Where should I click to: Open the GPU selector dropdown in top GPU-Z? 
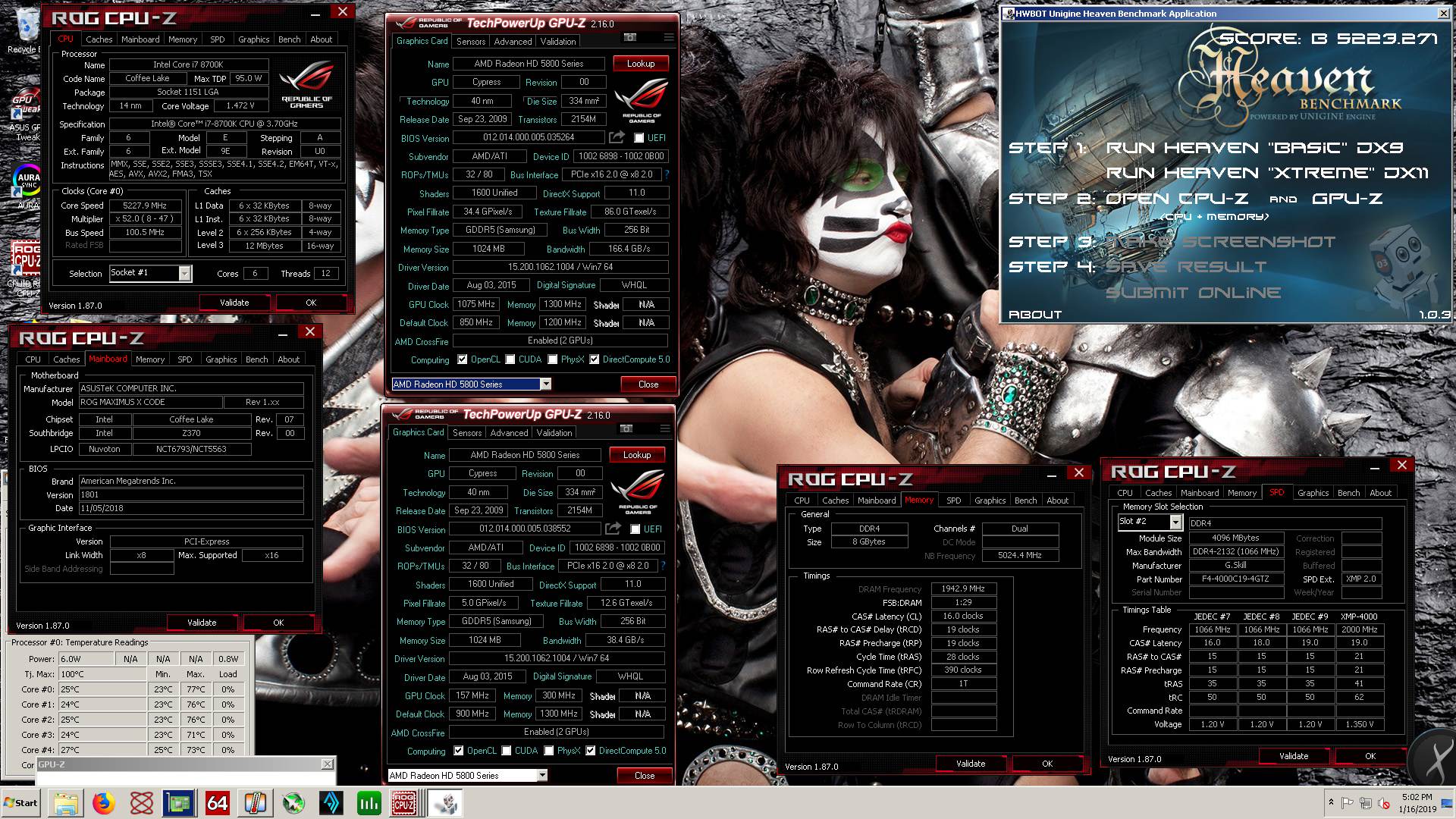545,384
